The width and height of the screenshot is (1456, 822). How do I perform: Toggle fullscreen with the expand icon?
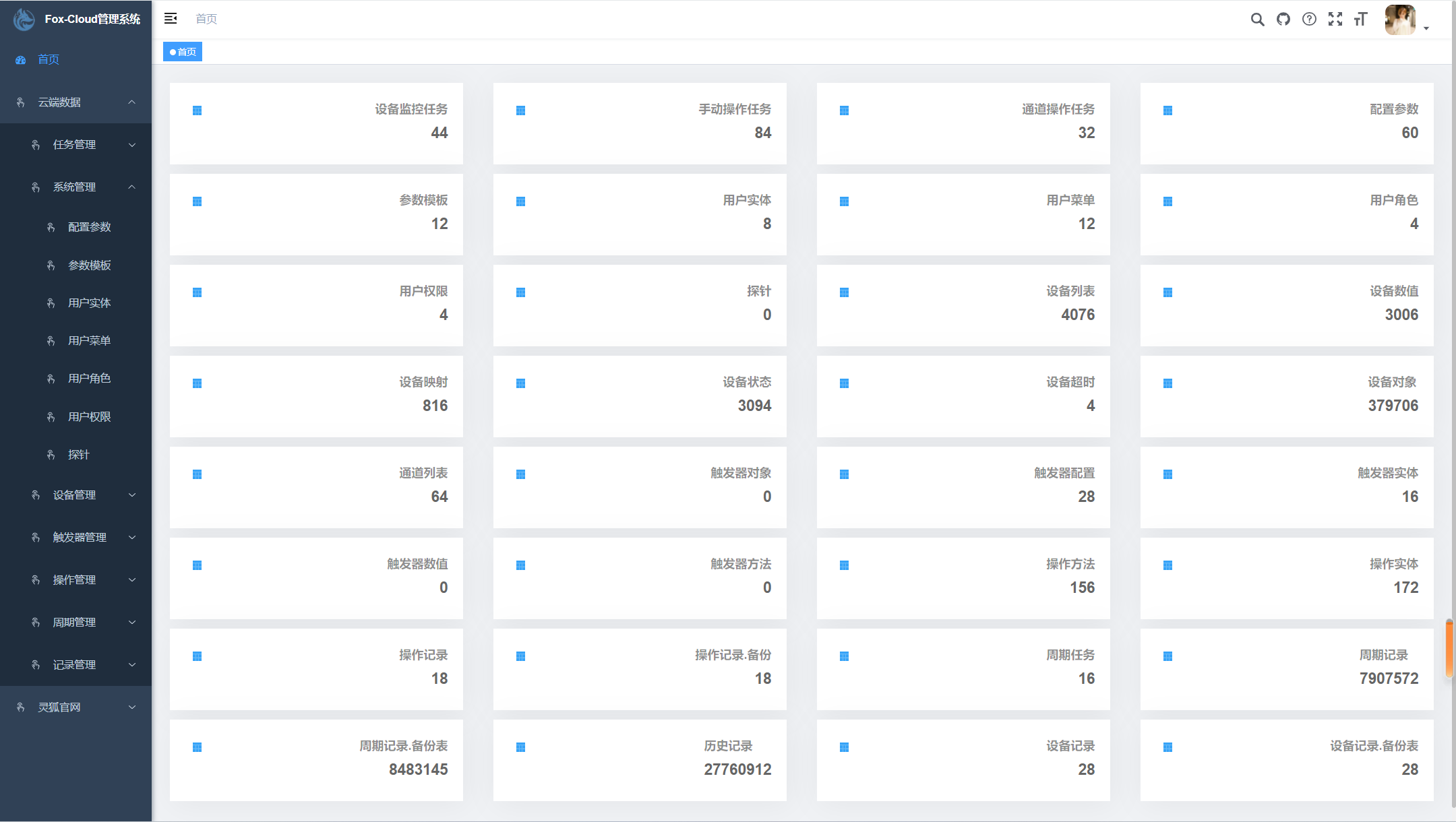pos(1335,19)
